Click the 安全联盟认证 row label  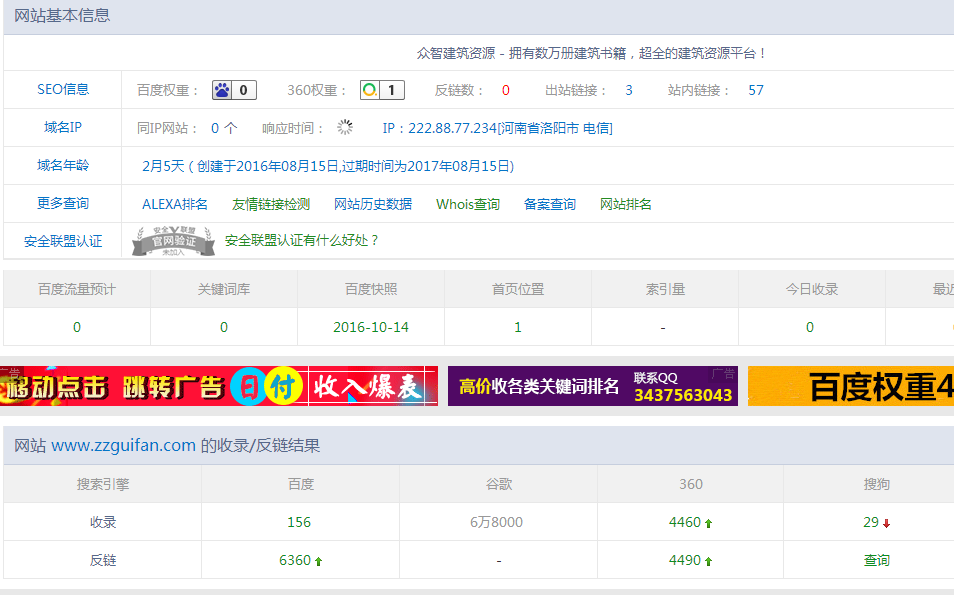(63, 242)
